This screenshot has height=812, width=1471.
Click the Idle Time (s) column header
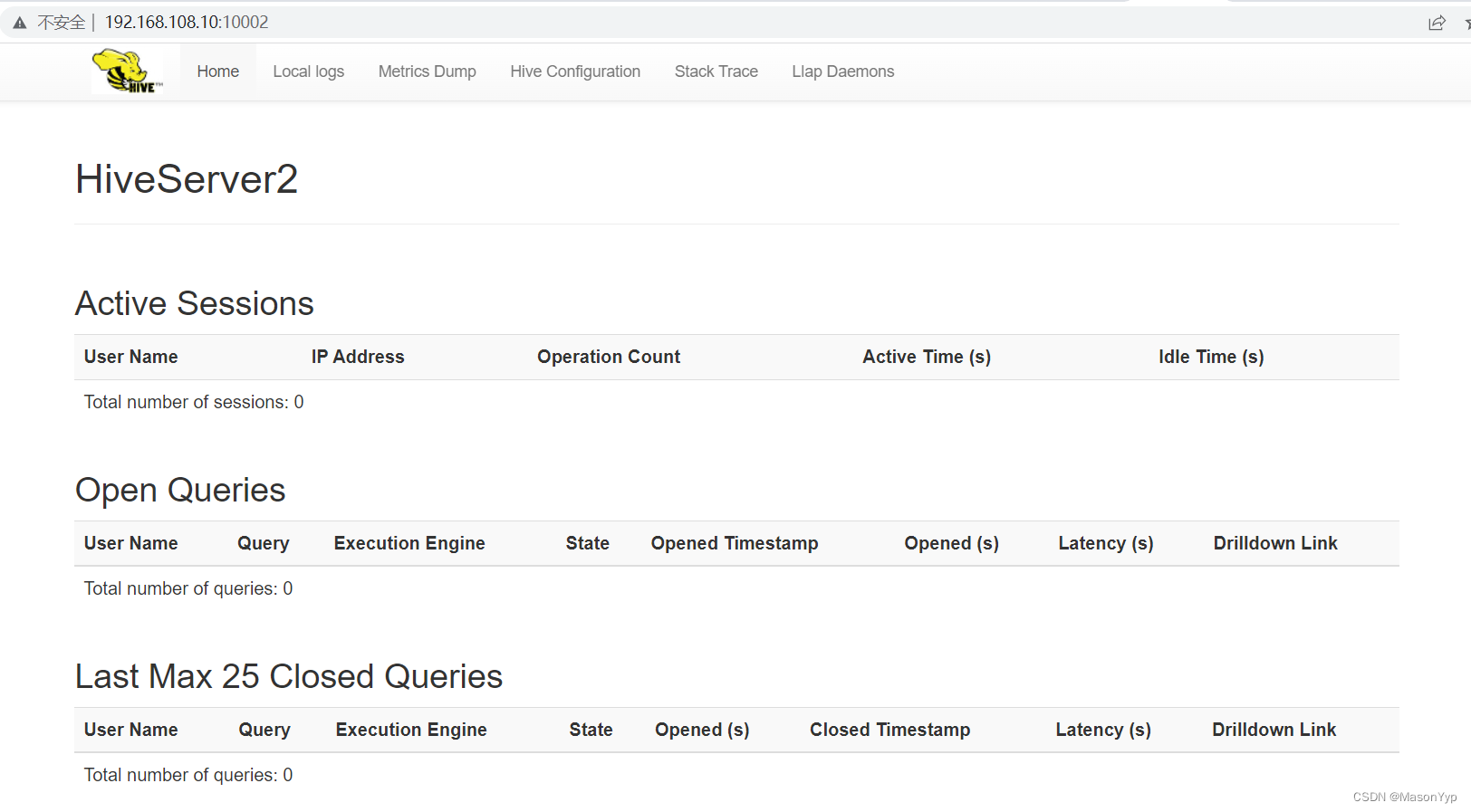pos(1211,357)
